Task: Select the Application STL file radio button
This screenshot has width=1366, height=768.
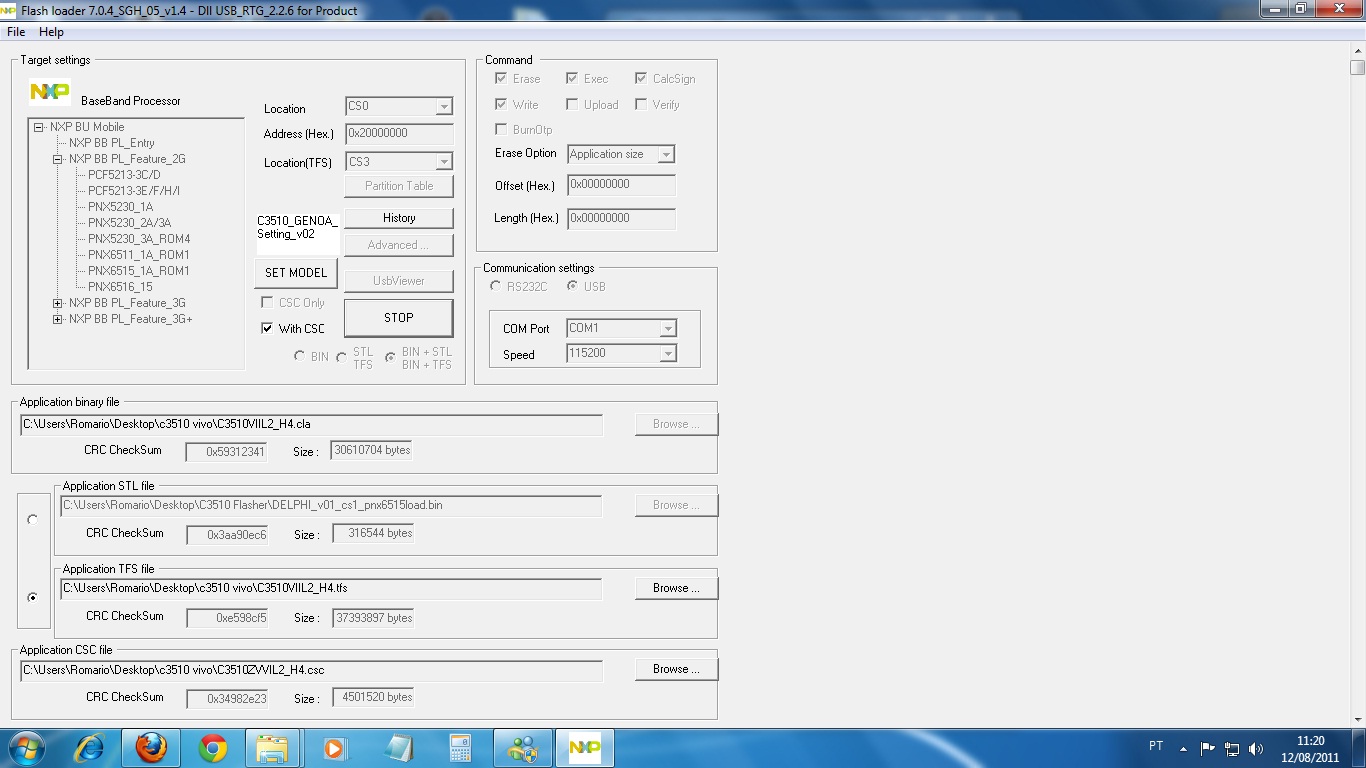Action: 33,520
